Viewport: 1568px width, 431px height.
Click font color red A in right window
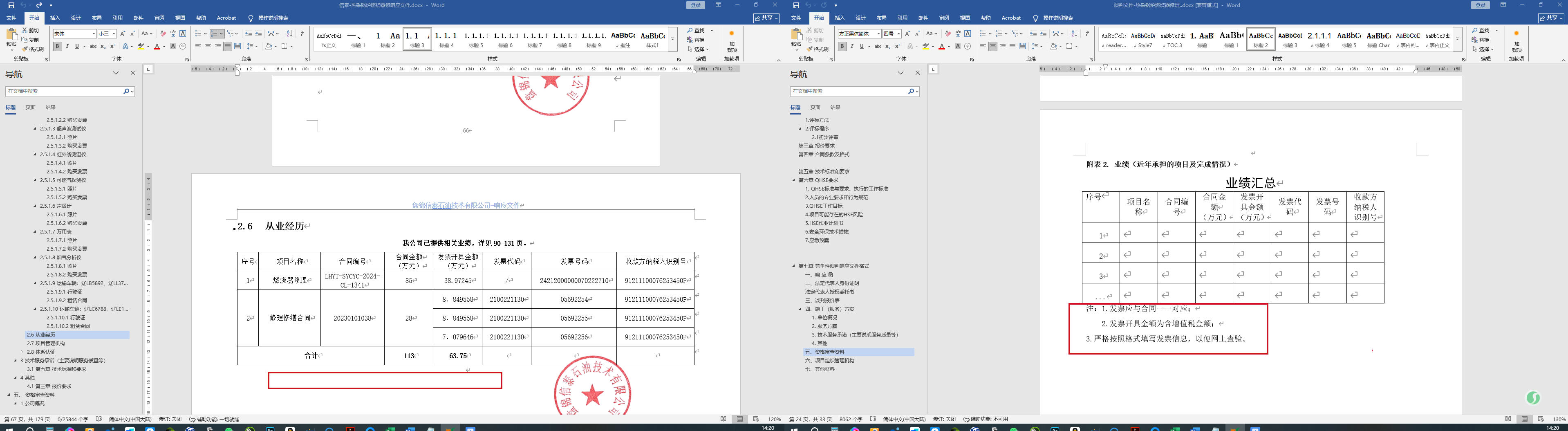tap(942, 46)
